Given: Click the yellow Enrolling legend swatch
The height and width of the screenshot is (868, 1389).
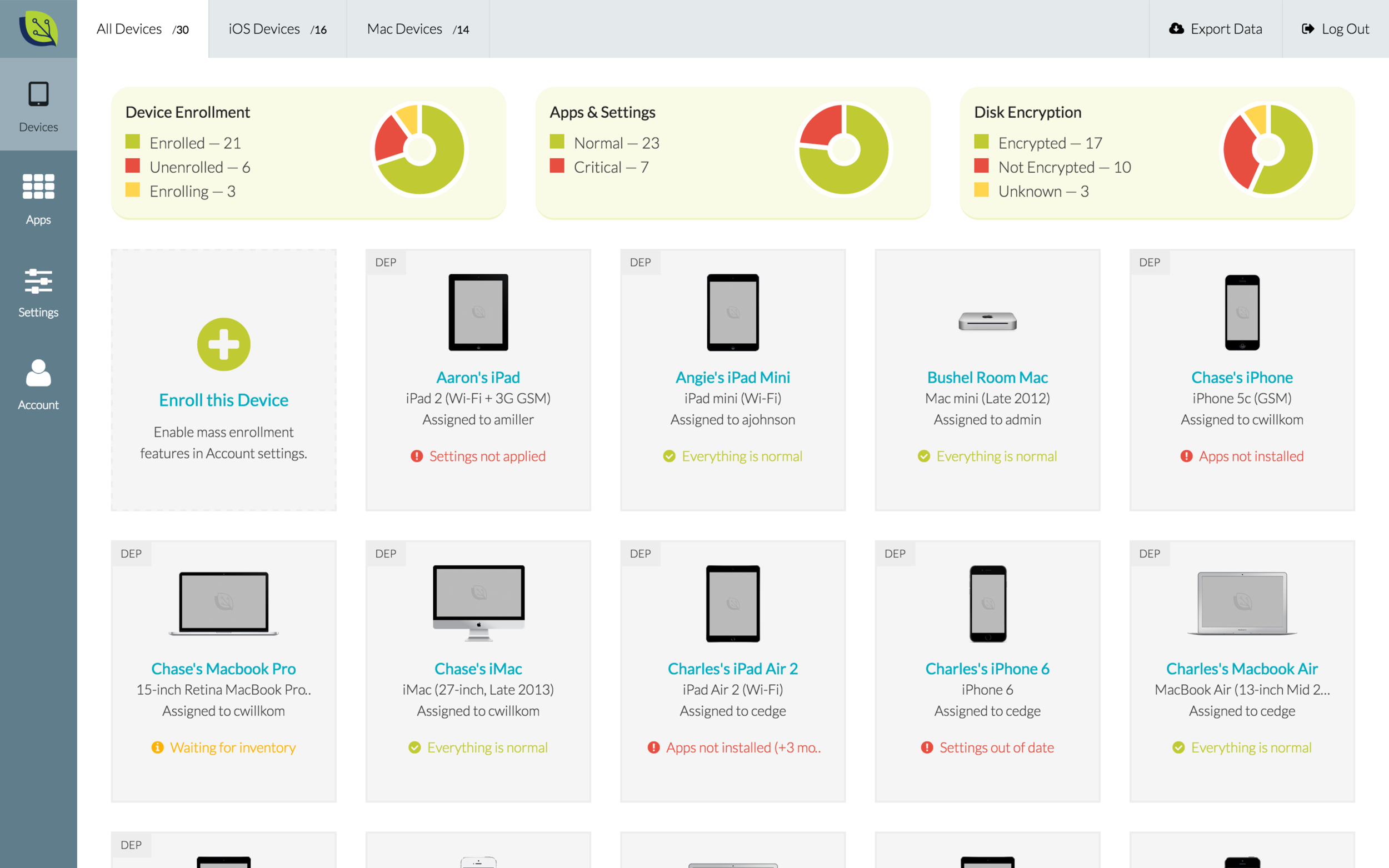Looking at the screenshot, I should [x=133, y=190].
